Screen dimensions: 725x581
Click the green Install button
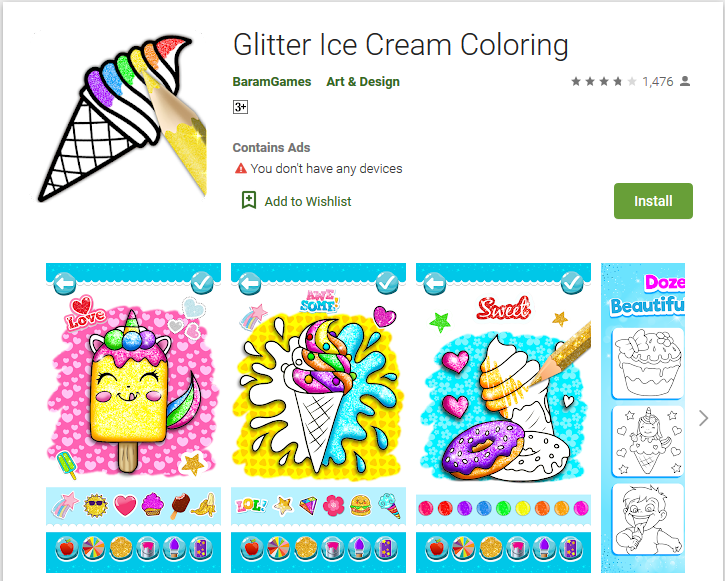pyautogui.click(x=653, y=201)
